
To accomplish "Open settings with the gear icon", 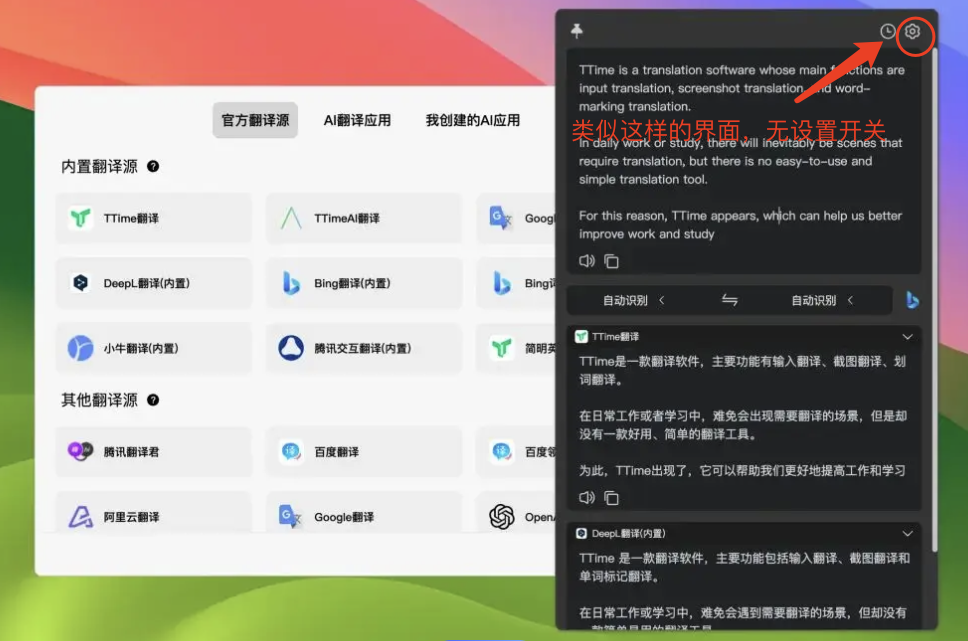I will (x=912, y=32).
